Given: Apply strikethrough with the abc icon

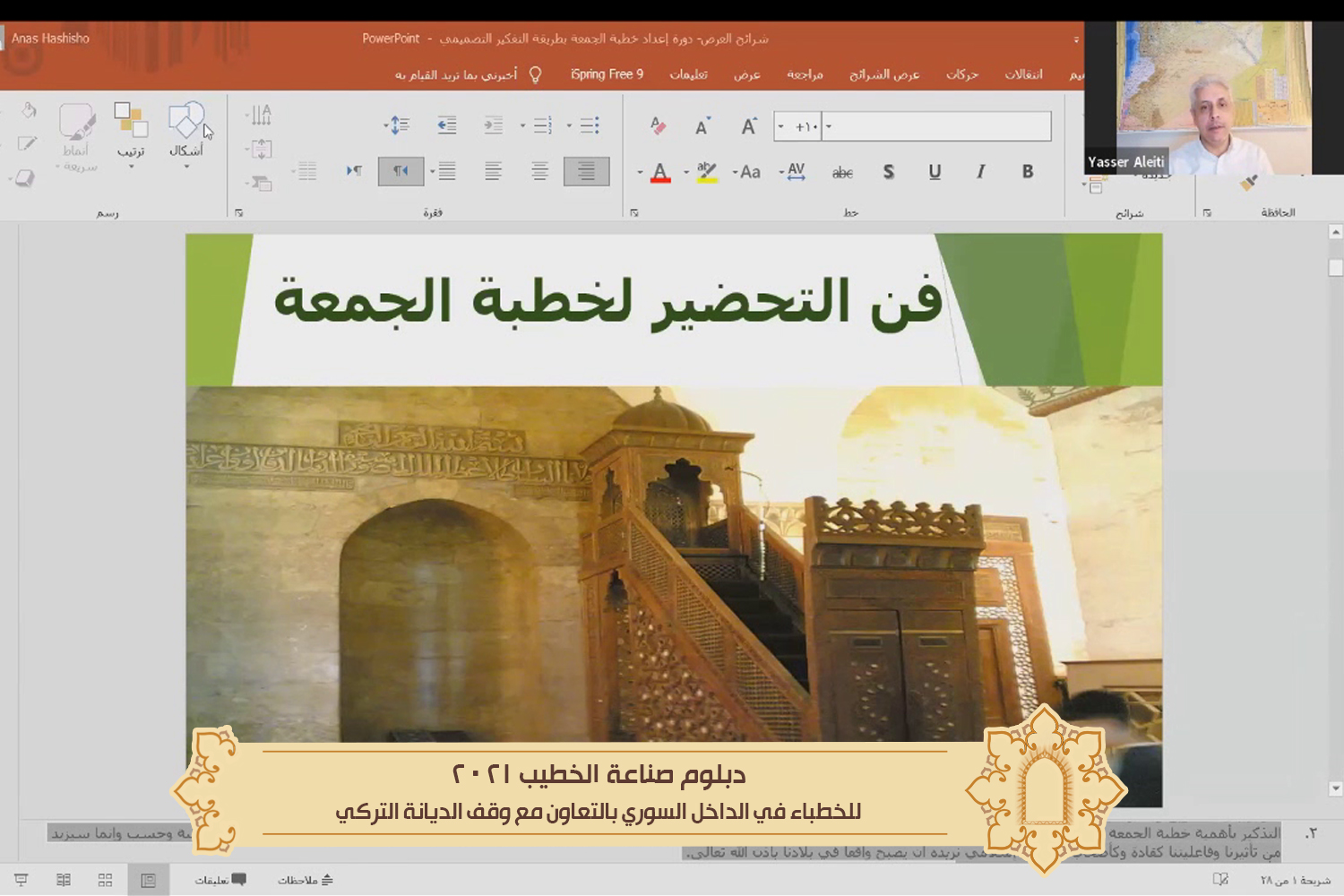Looking at the screenshot, I should 842,172.
